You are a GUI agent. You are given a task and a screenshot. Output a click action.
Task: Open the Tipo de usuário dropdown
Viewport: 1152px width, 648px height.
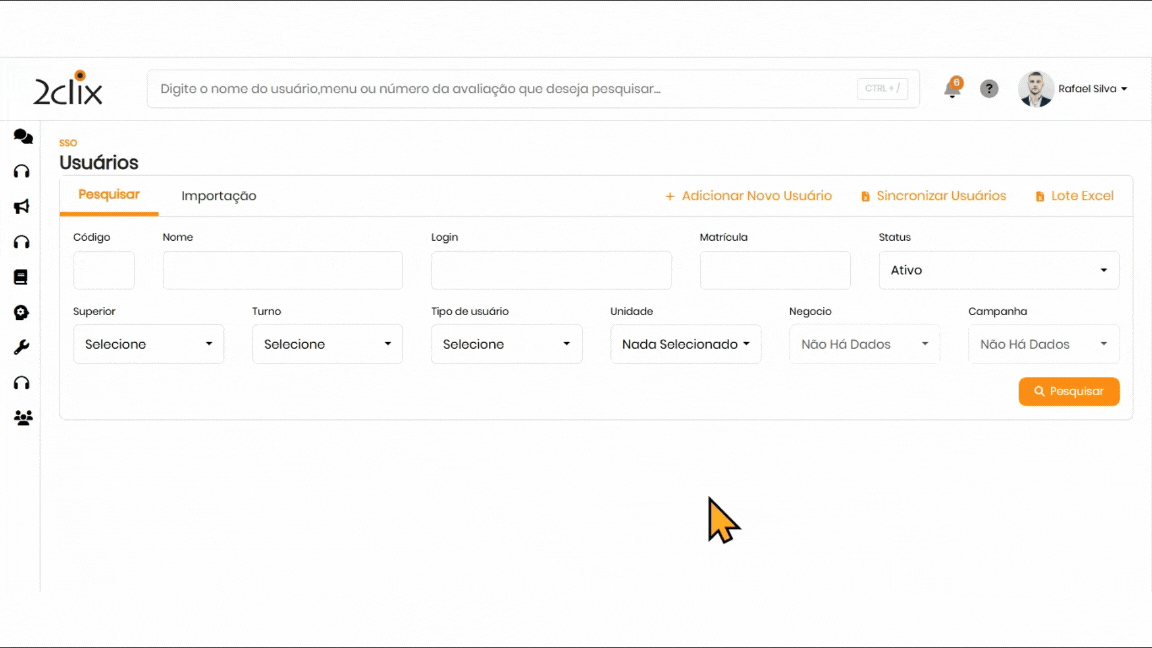506,344
